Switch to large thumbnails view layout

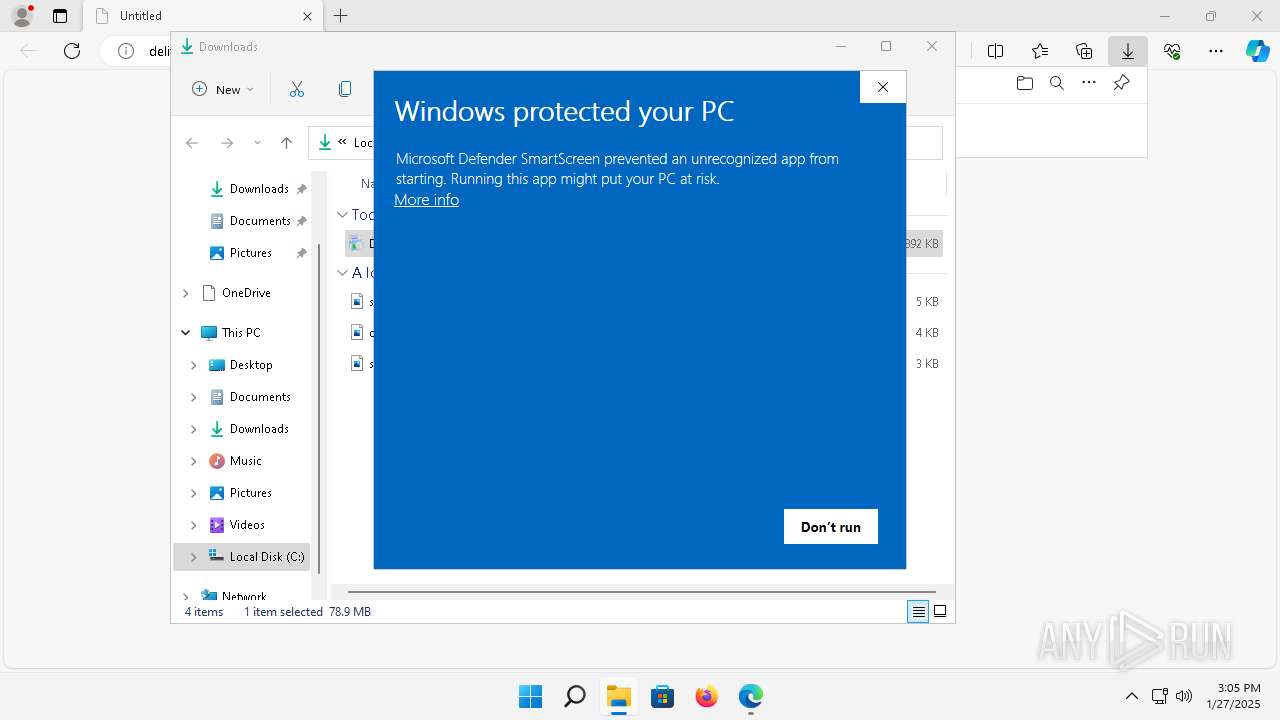(940, 612)
